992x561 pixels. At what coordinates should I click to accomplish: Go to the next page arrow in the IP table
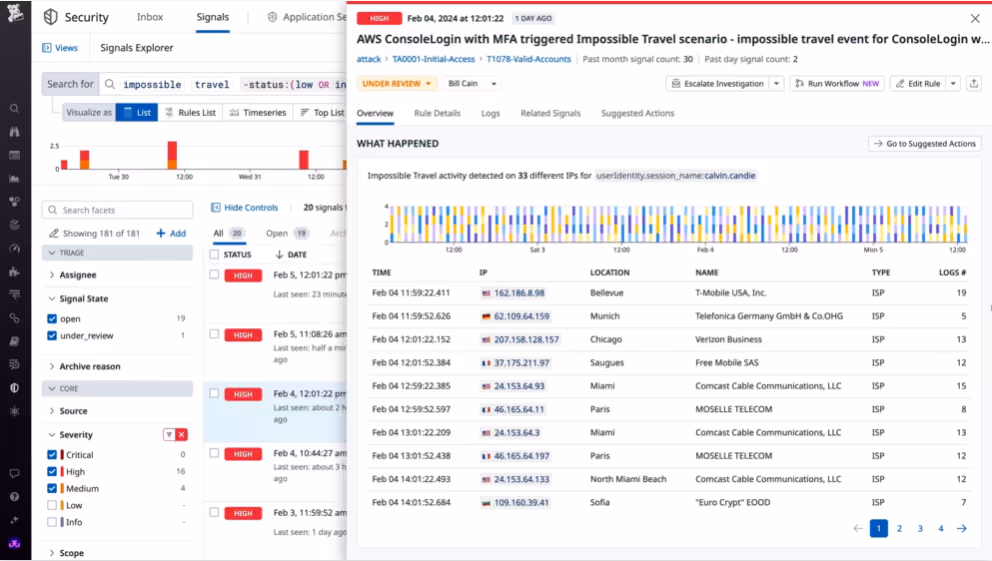(962, 529)
